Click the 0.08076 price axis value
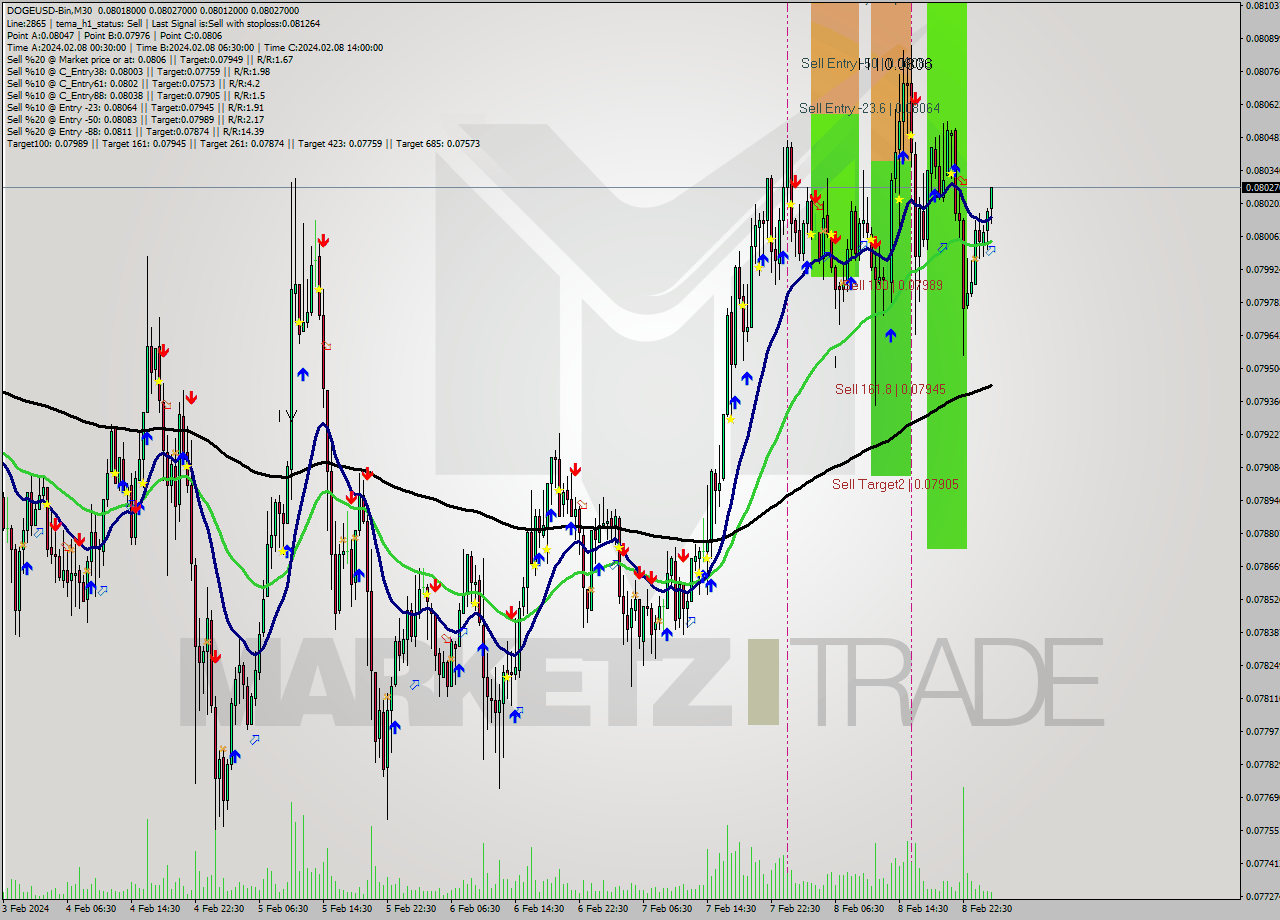The image size is (1280, 920). pyautogui.click(x=1262, y=71)
